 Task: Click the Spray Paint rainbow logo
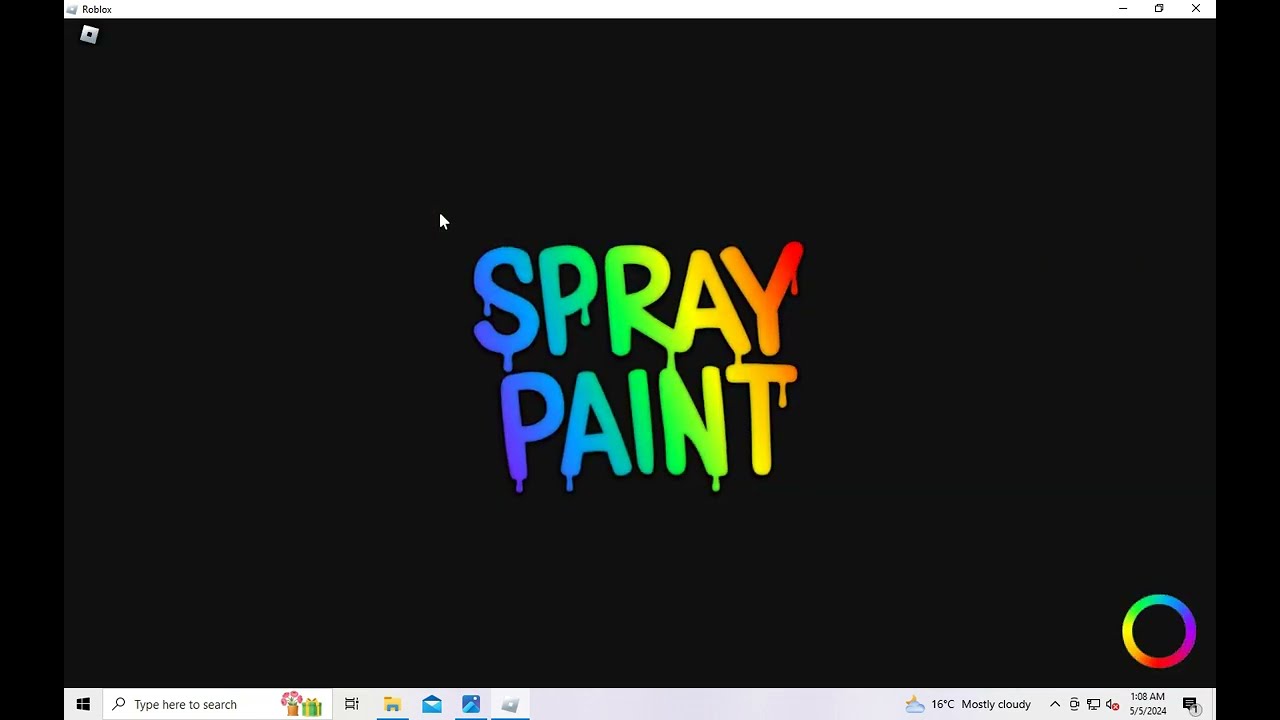[x=638, y=366]
